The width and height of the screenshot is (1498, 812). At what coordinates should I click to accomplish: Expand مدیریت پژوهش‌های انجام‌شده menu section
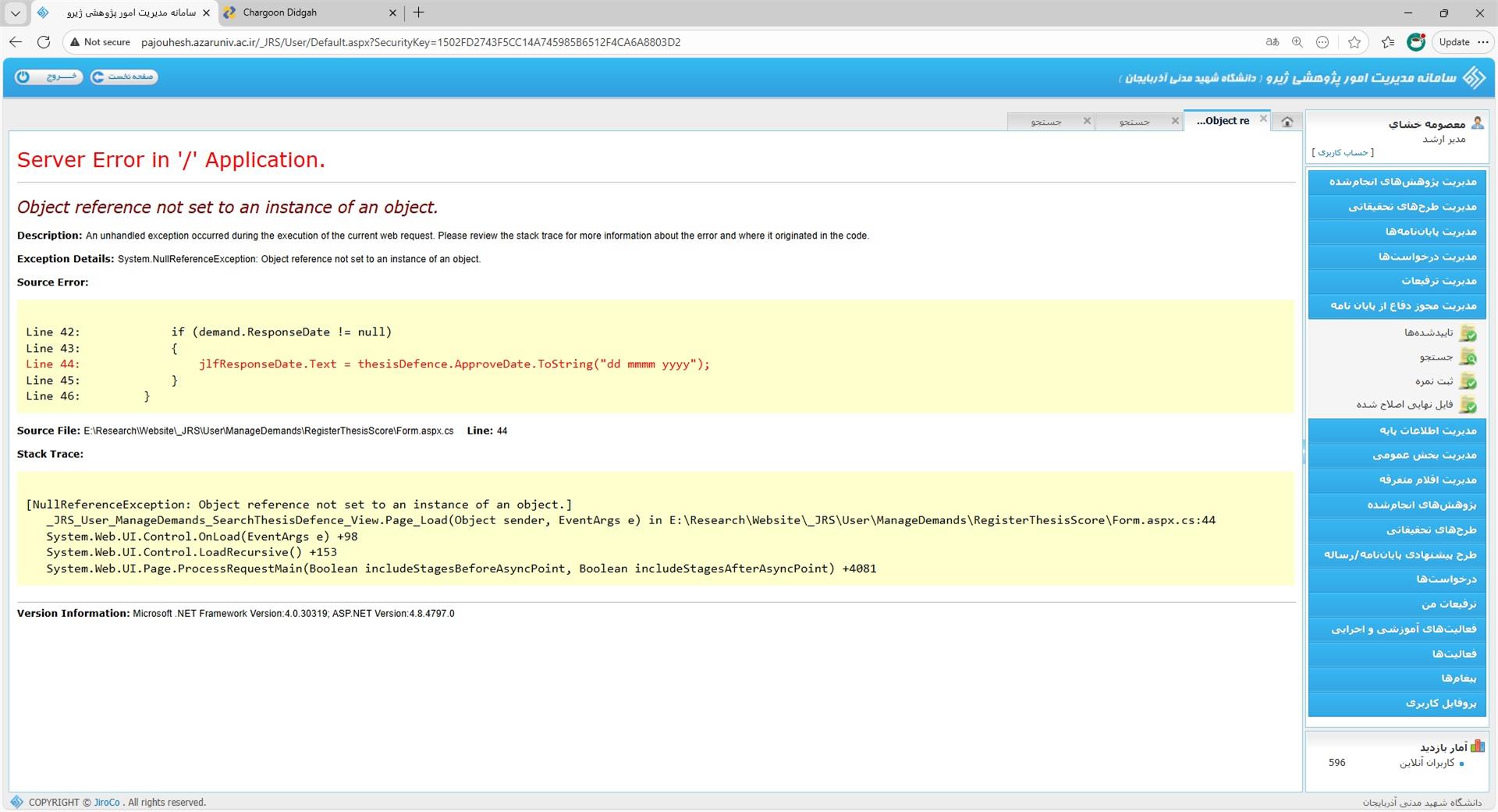(x=1397, y=182)
